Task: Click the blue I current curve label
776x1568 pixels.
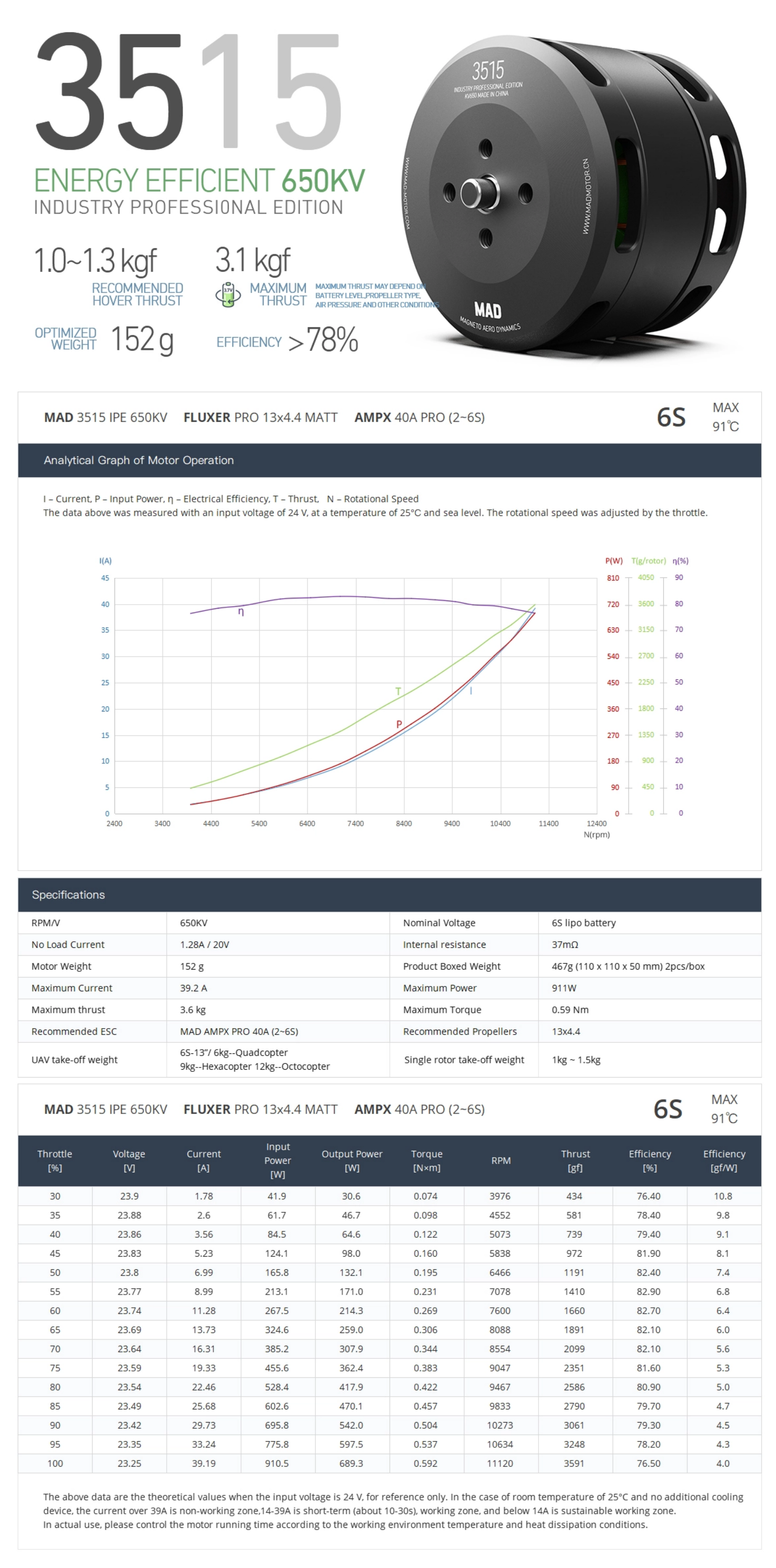Action: point(471,691)
